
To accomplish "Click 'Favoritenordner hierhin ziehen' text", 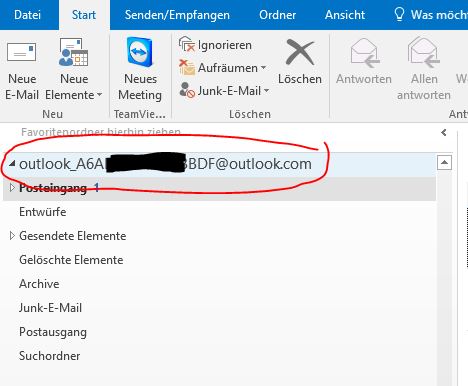I will pyautogui.click(x=101, y=132).
